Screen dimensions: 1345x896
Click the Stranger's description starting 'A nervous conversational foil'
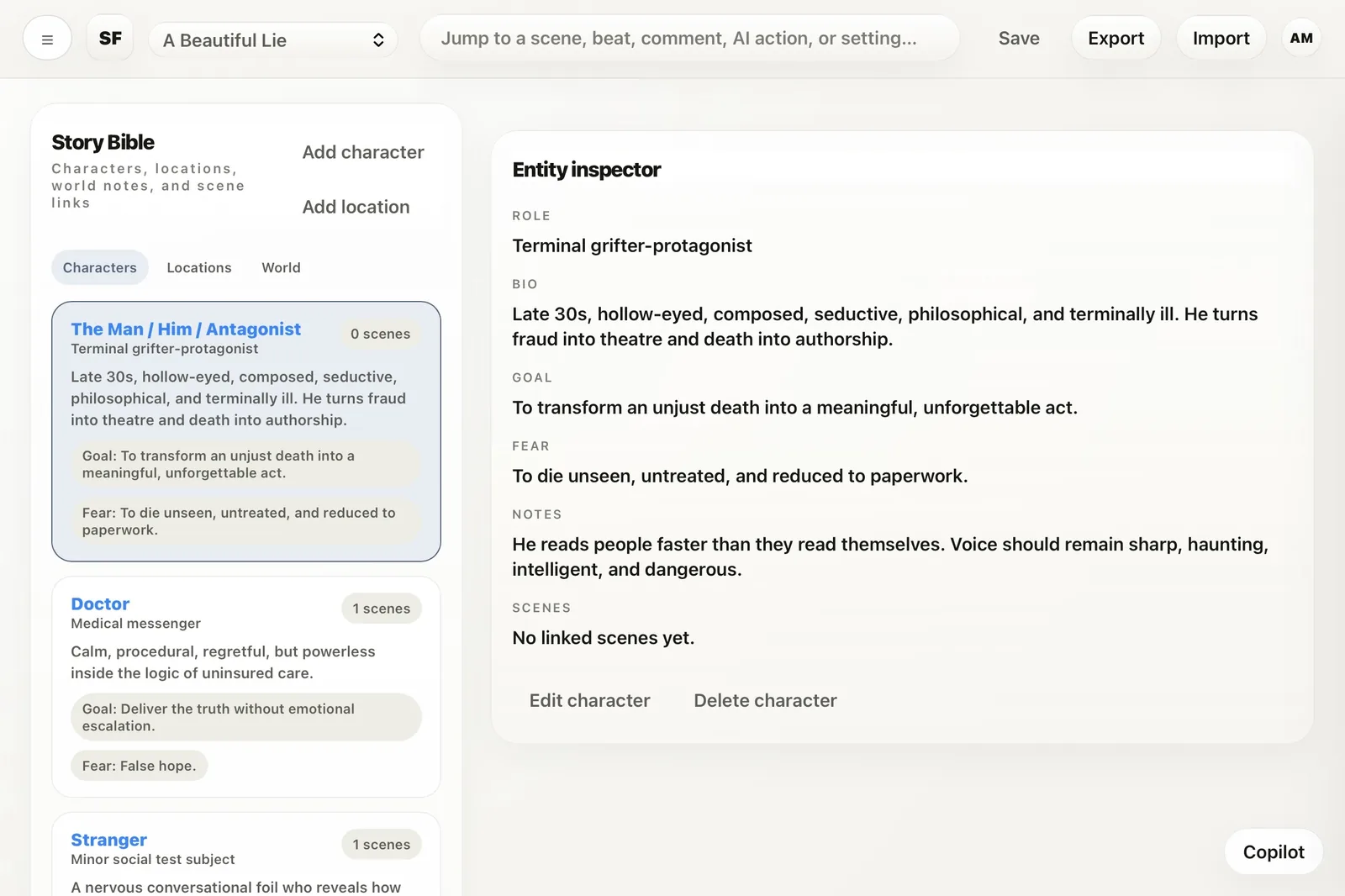236,888
